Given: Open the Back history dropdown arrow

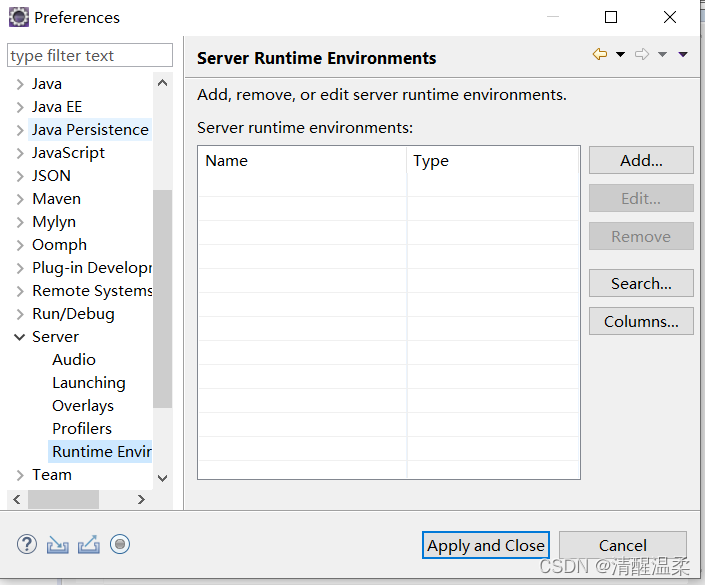Looking at the screenshot, I should pos(620,55).
